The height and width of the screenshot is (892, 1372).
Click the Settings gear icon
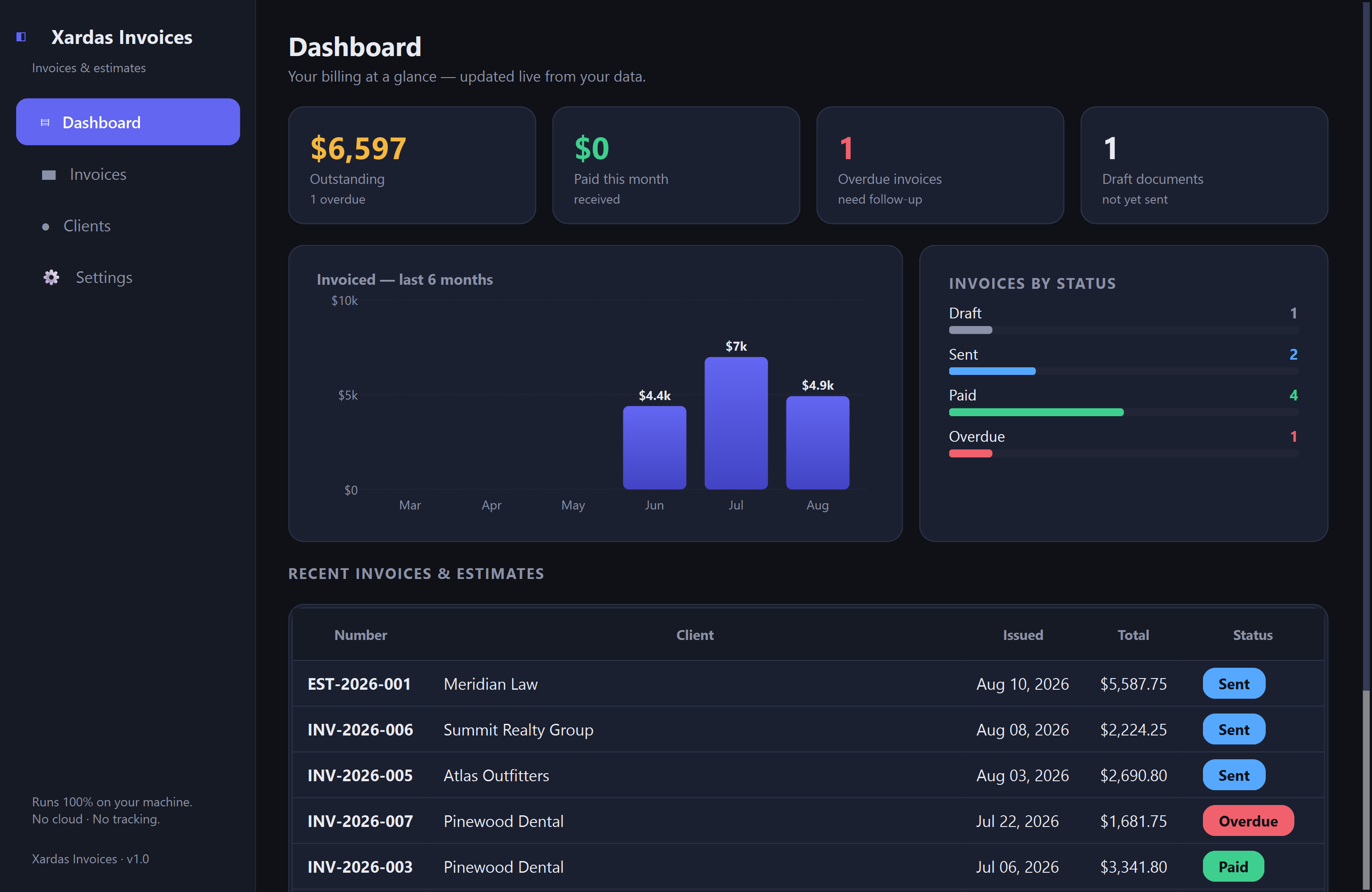[51, 277]
